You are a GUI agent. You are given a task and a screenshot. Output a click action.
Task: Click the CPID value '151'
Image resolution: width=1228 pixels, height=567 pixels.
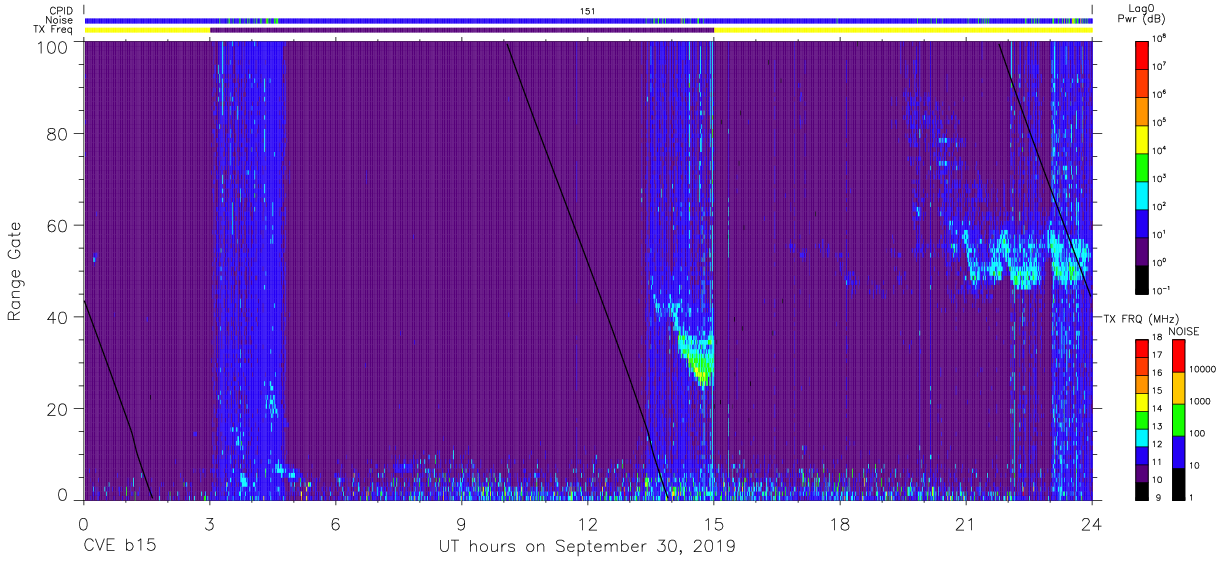(587, 10)
